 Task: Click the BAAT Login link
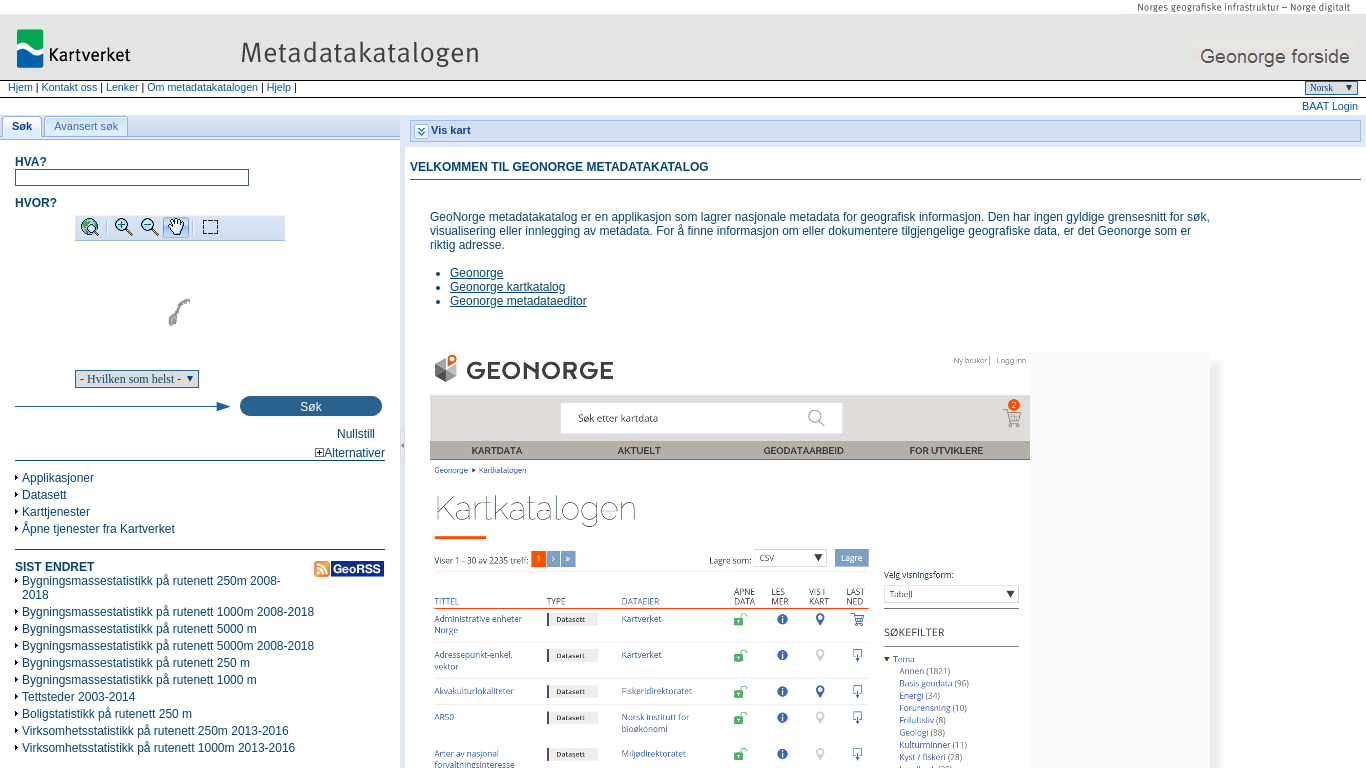click(1330, 106)
